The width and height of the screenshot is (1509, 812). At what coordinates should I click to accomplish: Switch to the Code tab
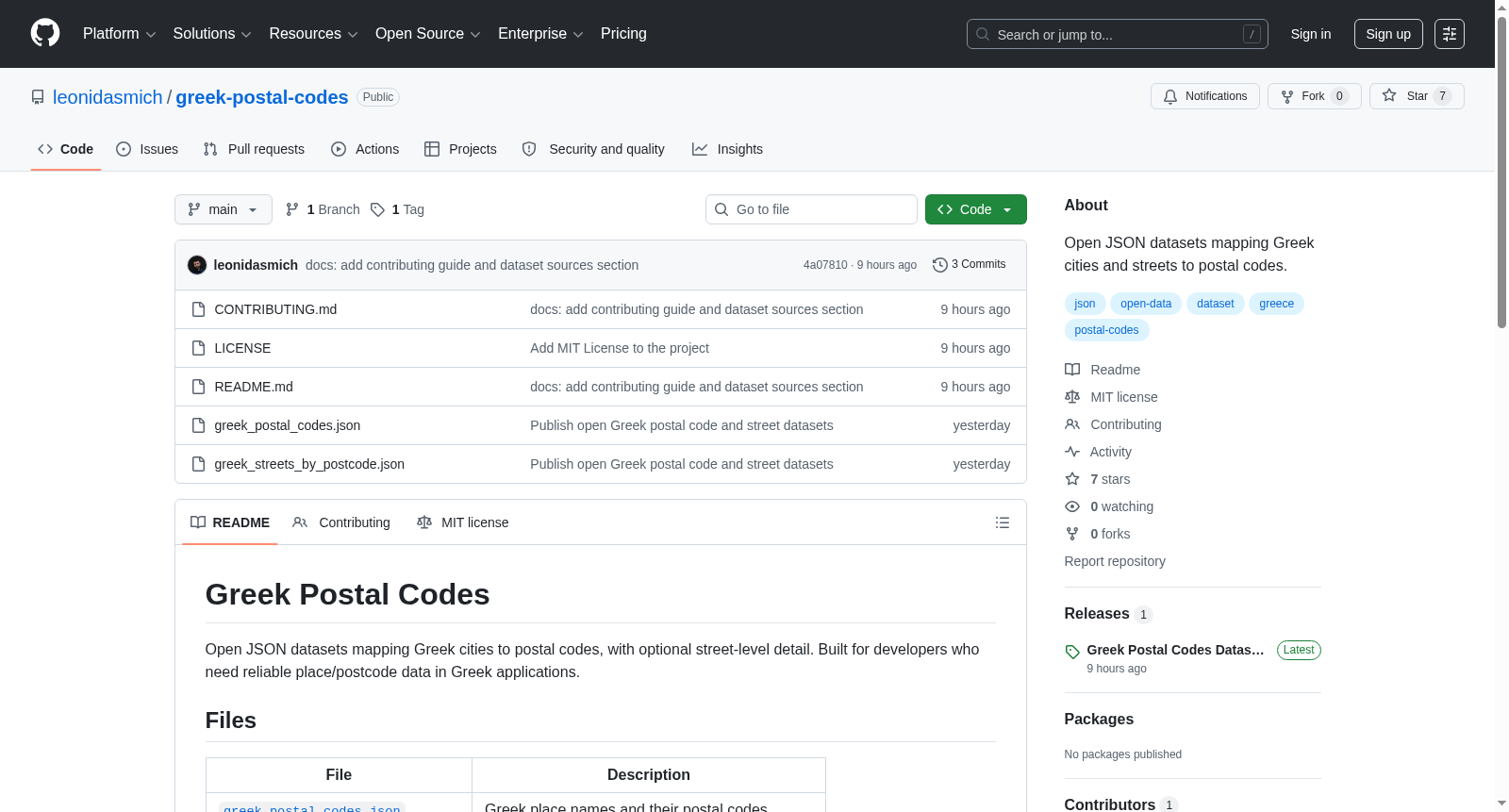(x=66, y=149)
